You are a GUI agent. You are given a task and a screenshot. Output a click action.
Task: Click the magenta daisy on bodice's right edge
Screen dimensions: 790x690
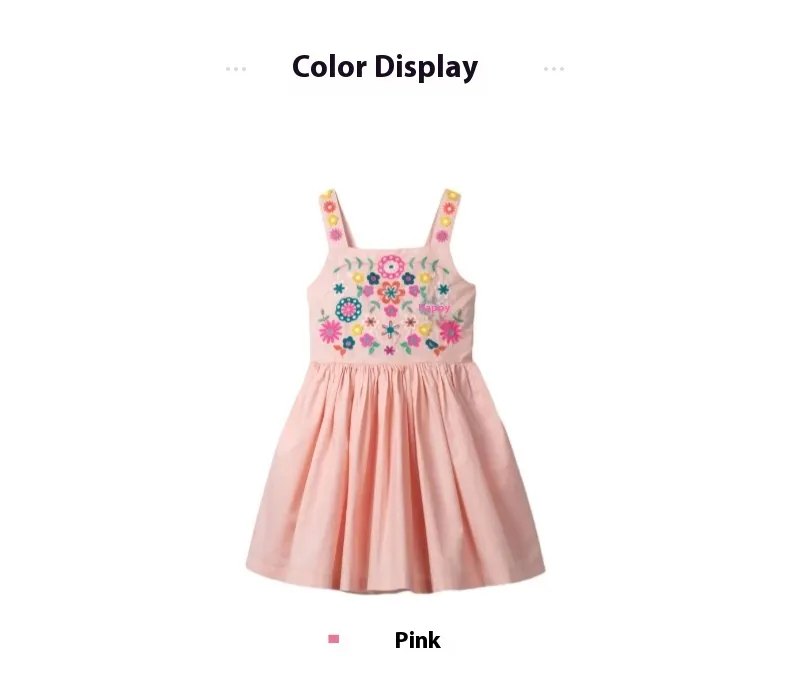450,331
